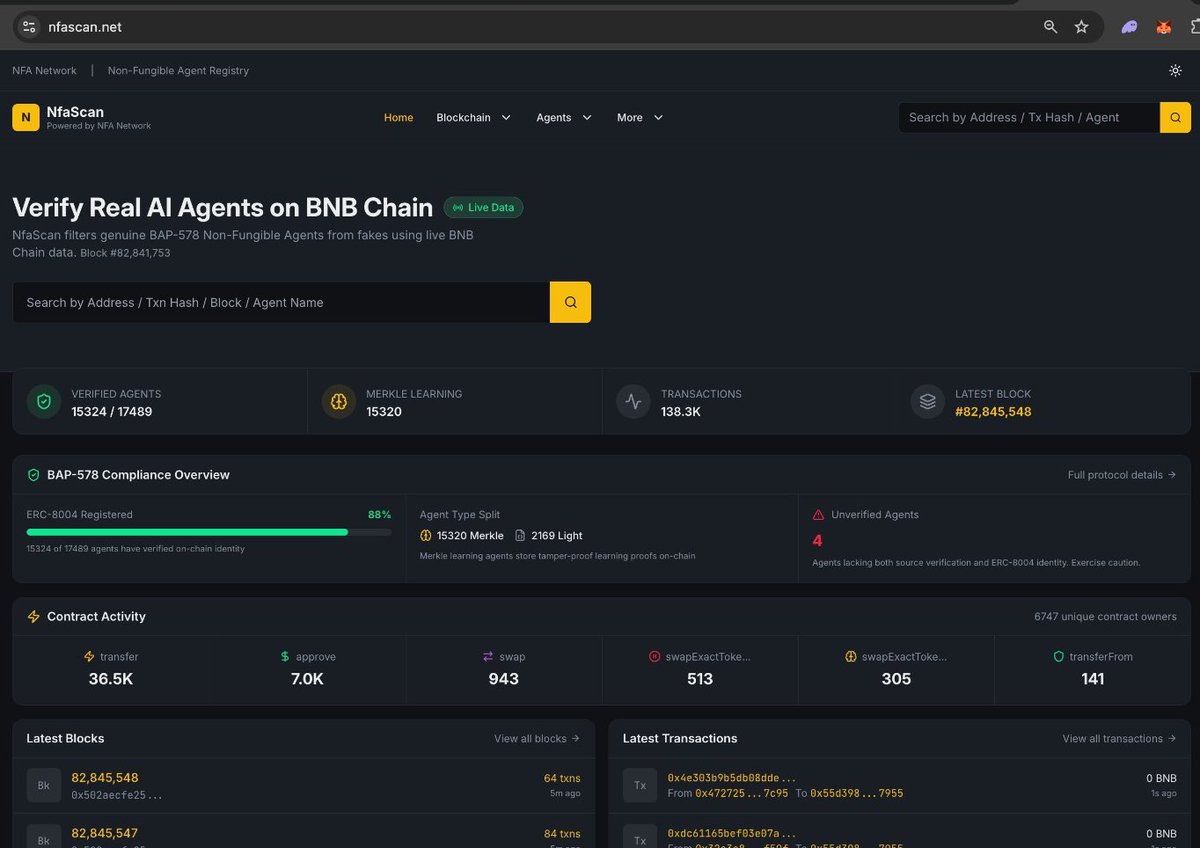Expand the More dropdown in the navbar
Screen dimensions: 1200x848
point(639,117)
